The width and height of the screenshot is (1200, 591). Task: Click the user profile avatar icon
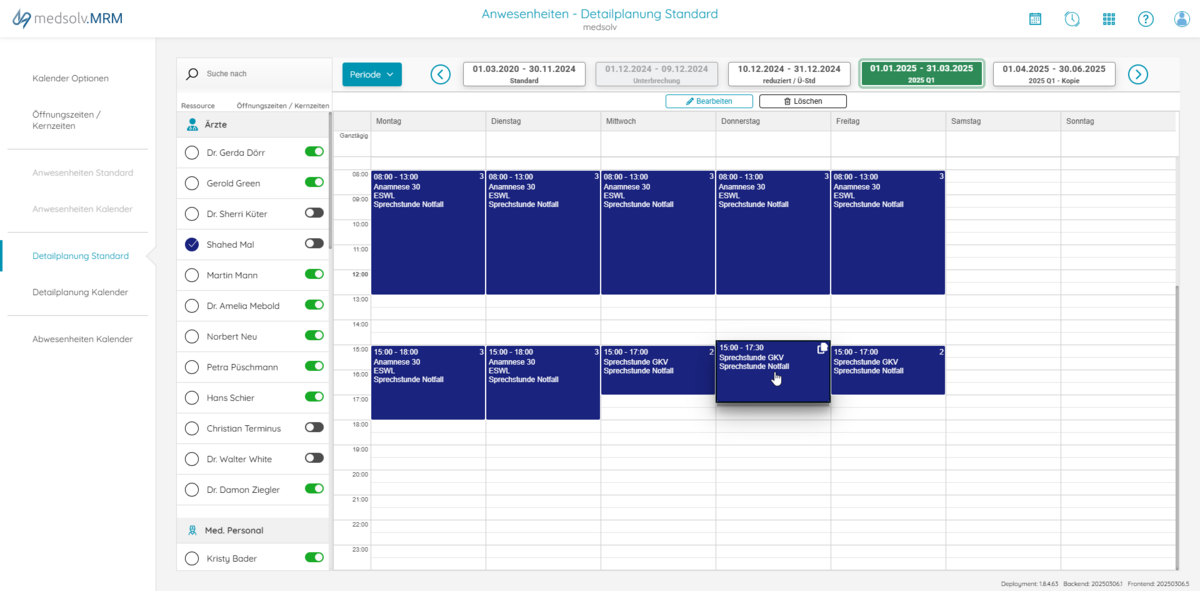click(1181, 19)
